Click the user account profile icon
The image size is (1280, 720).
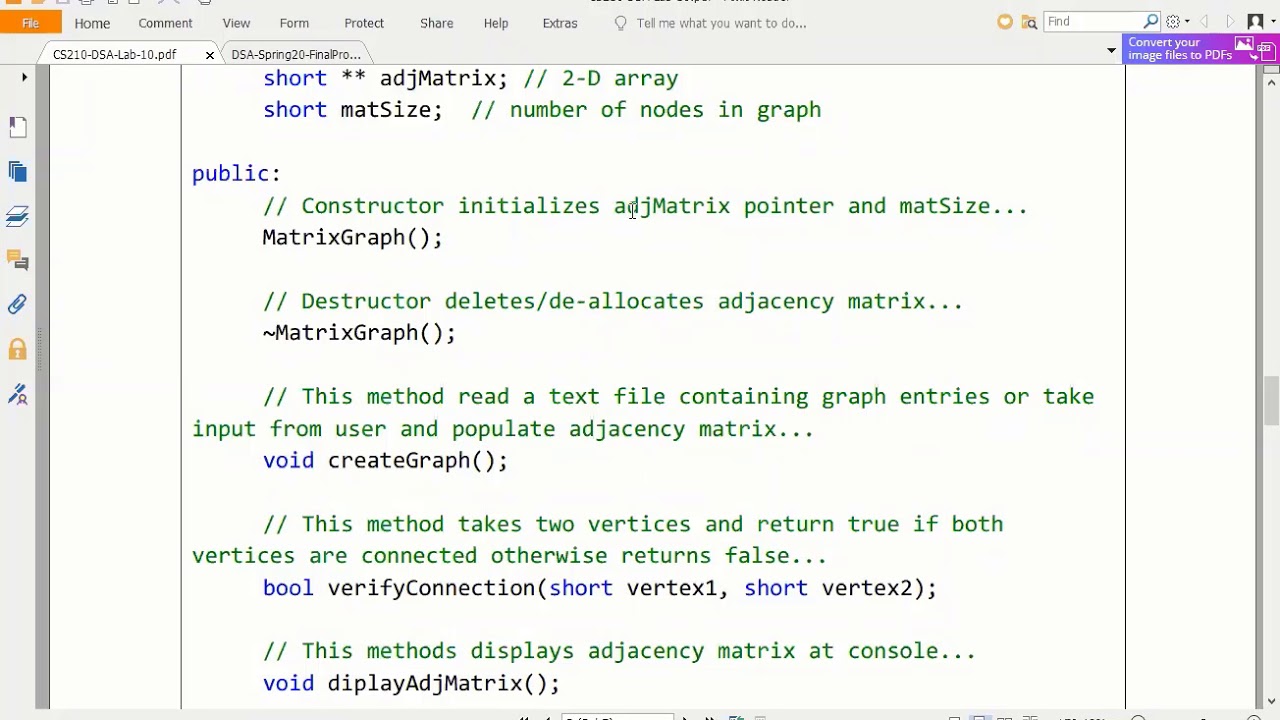[x=1255, y=22]
